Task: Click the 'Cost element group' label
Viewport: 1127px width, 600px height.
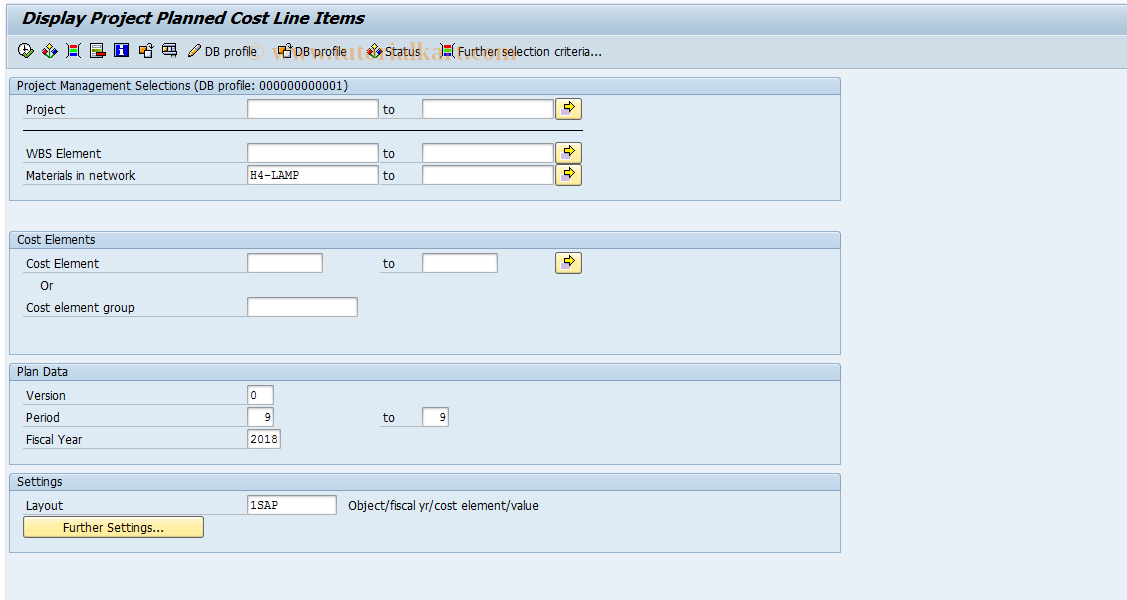Action: [x=80, y=308]
